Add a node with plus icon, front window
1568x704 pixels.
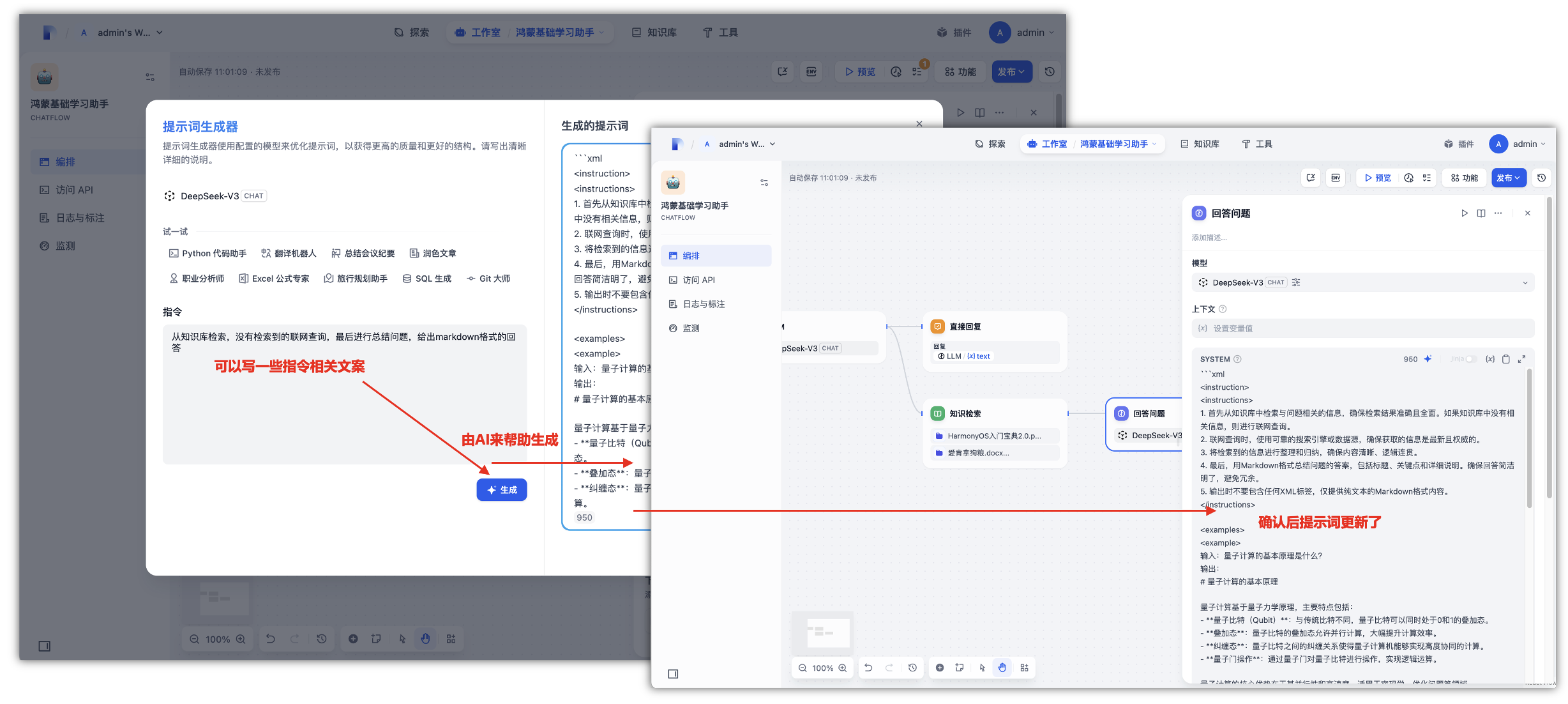point(940,668)
